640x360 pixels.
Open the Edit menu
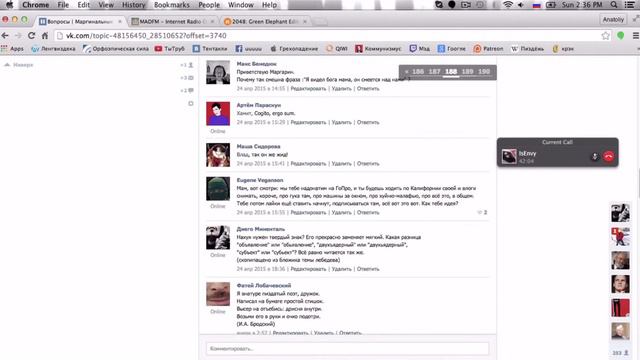[84, 5]
